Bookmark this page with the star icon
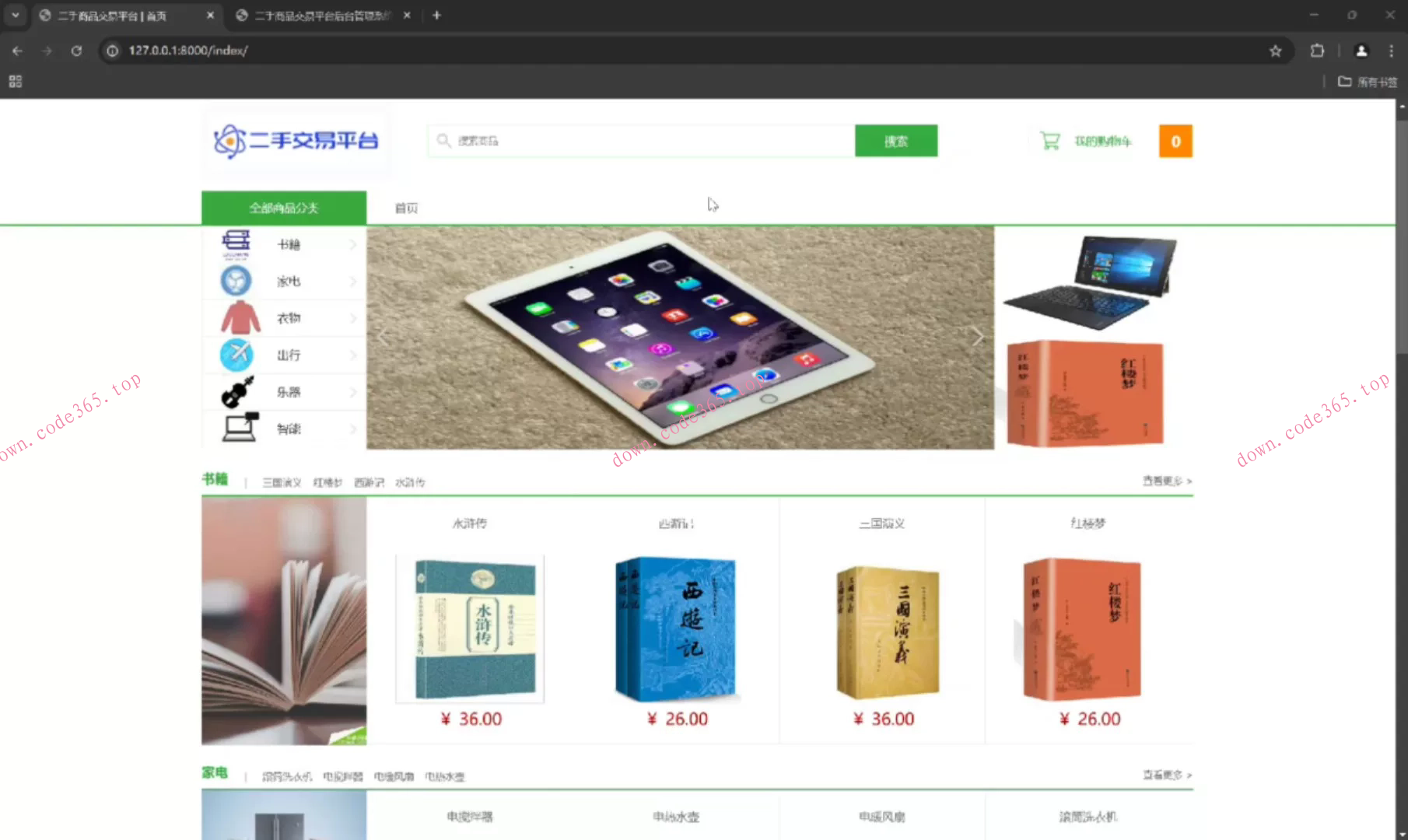 click(x=1275, y=51)
